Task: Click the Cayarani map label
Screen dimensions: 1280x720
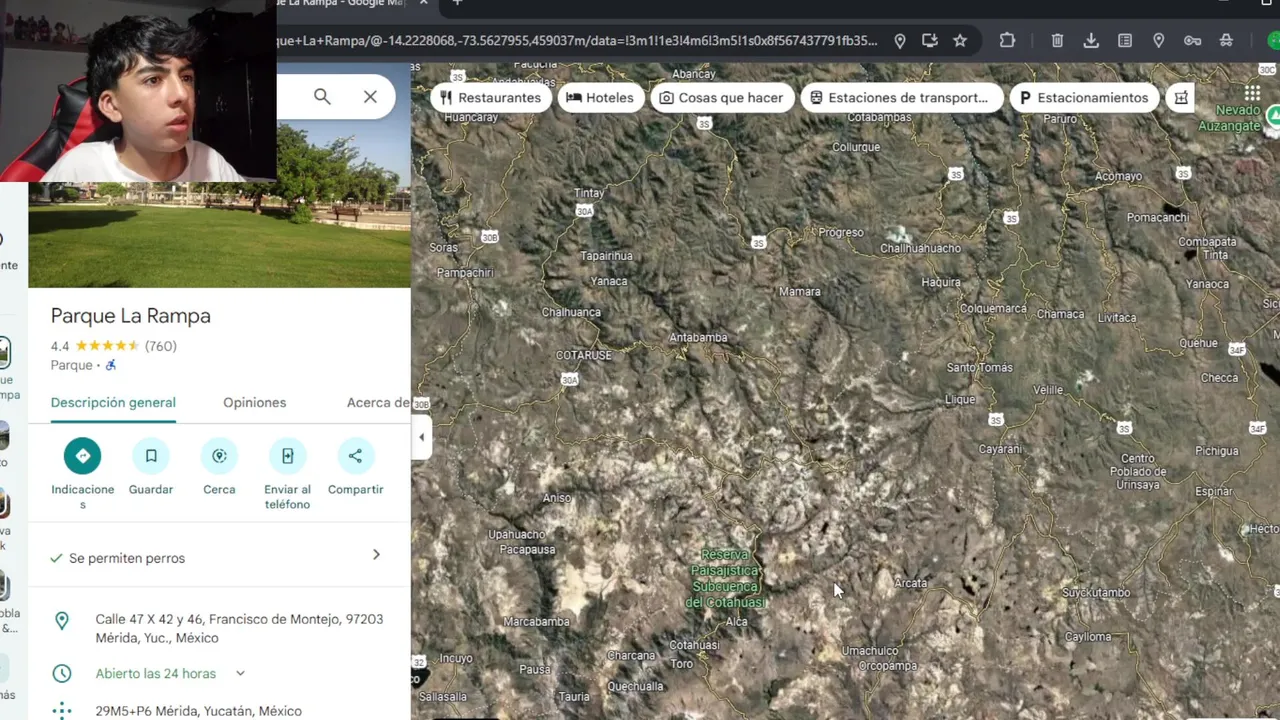Action: coord(1001,450)
